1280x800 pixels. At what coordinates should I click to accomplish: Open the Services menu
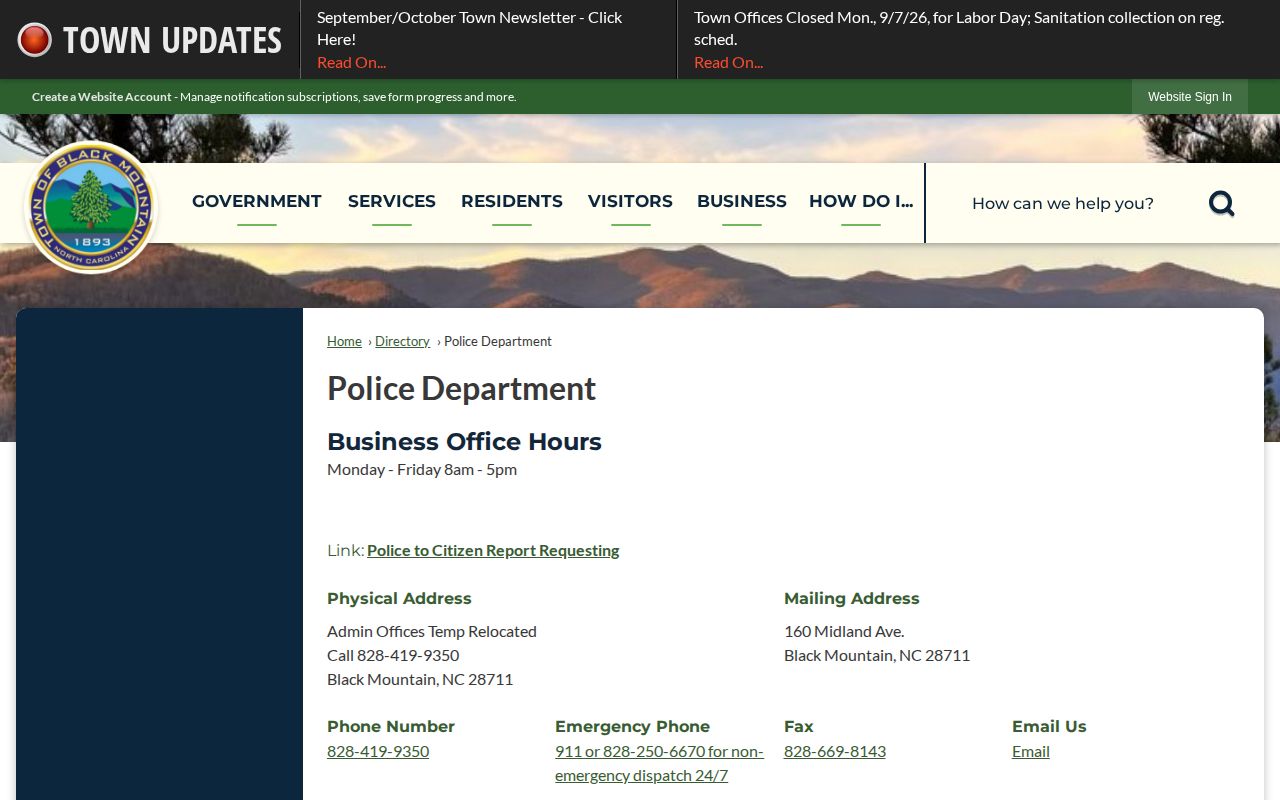pos(392,202)
